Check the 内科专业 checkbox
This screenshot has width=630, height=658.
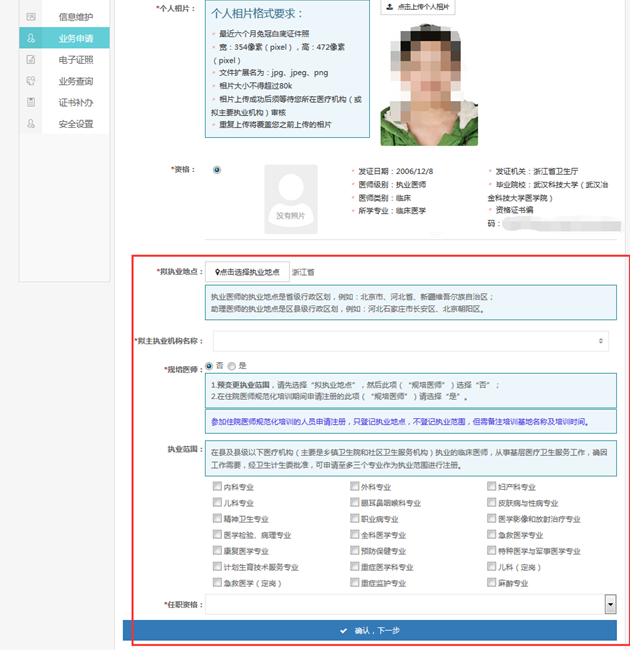coord(217,487)
